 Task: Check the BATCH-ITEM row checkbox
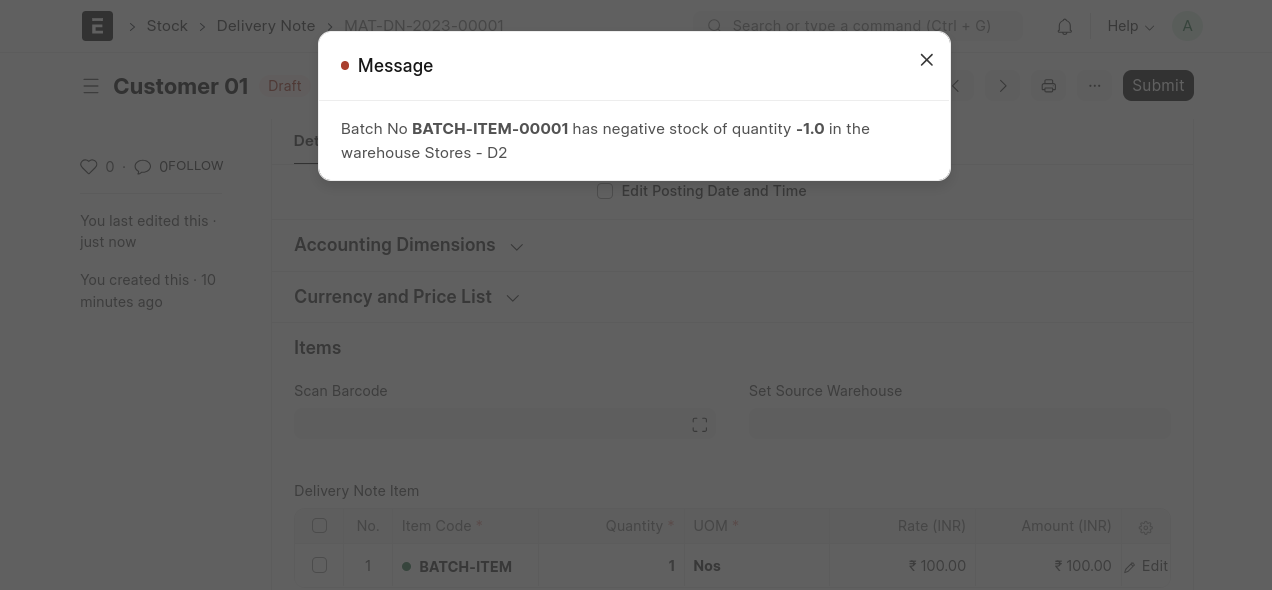tap(319, 565)
